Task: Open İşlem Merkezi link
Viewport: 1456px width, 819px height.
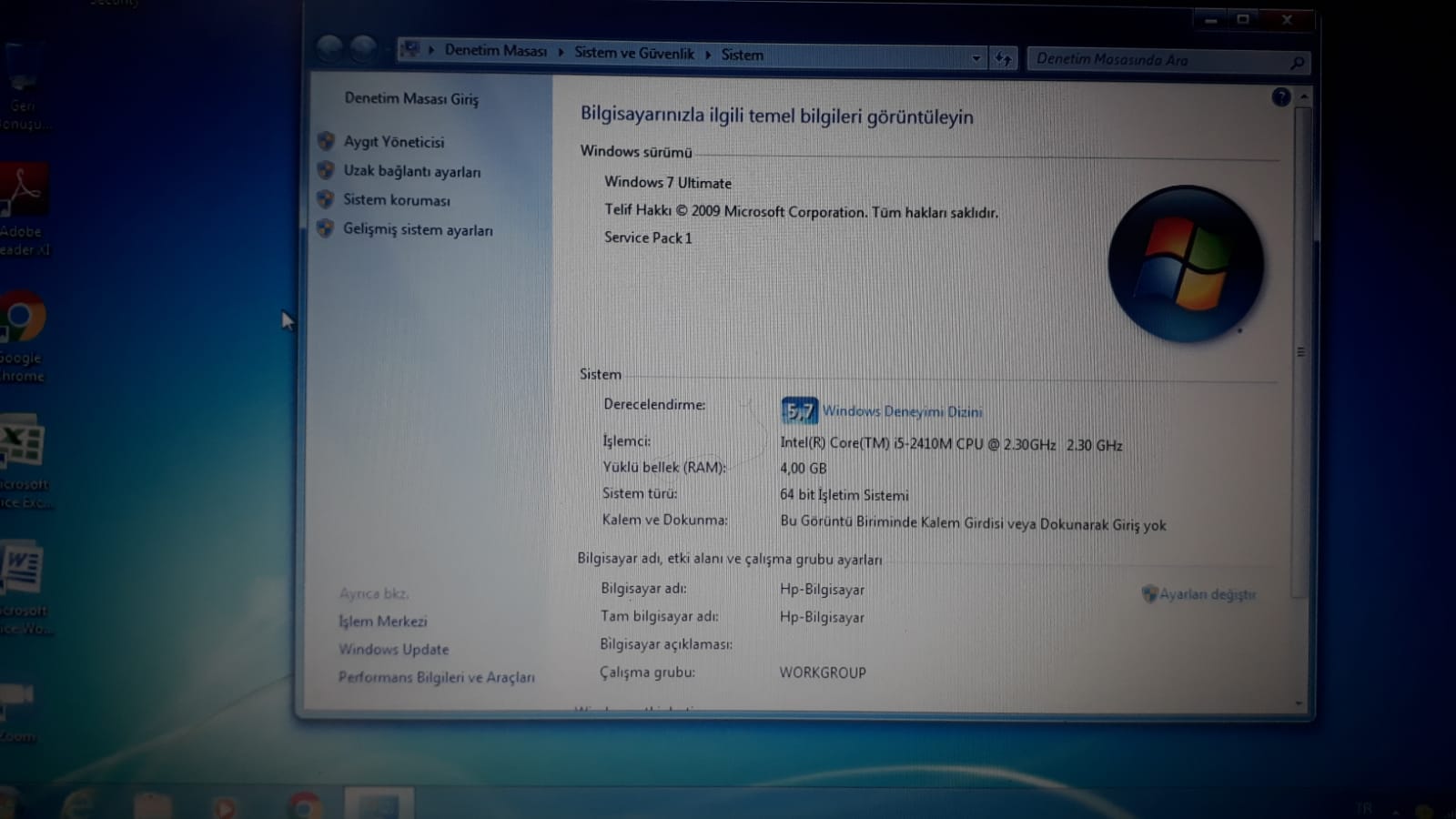Action: [x=383, y=622]
